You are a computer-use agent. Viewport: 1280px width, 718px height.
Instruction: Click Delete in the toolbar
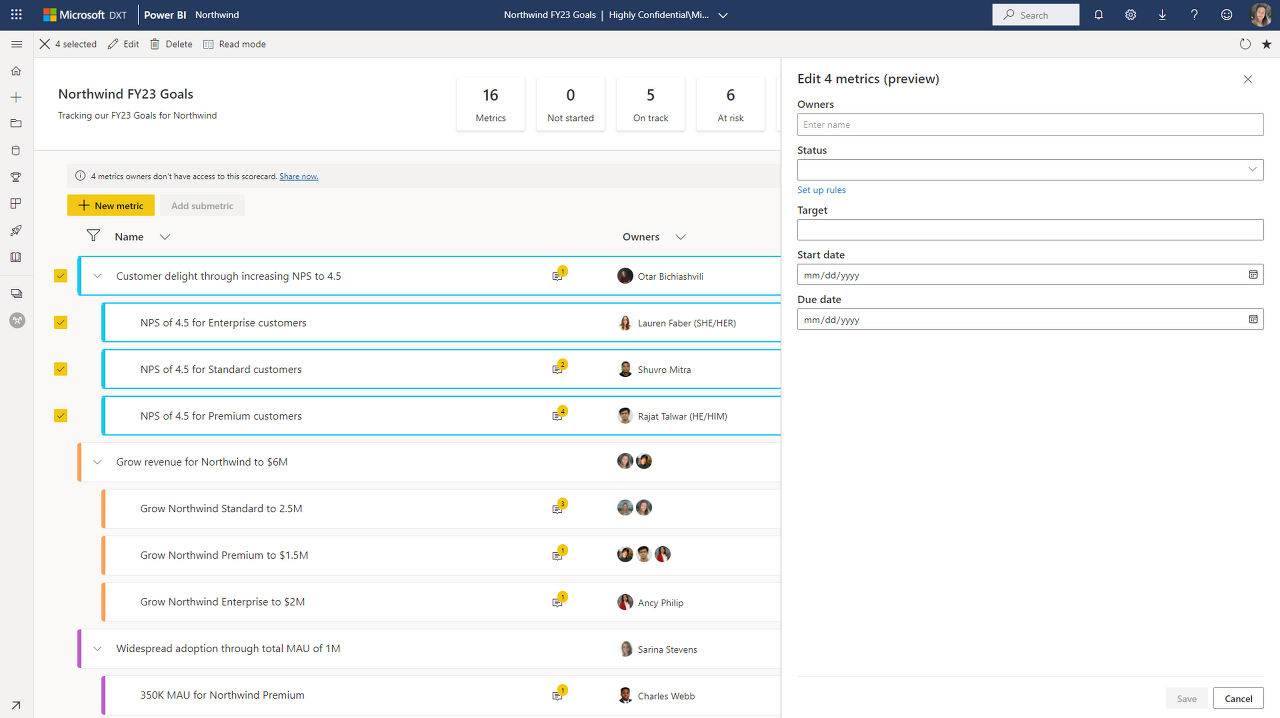(x=171, y=44)
